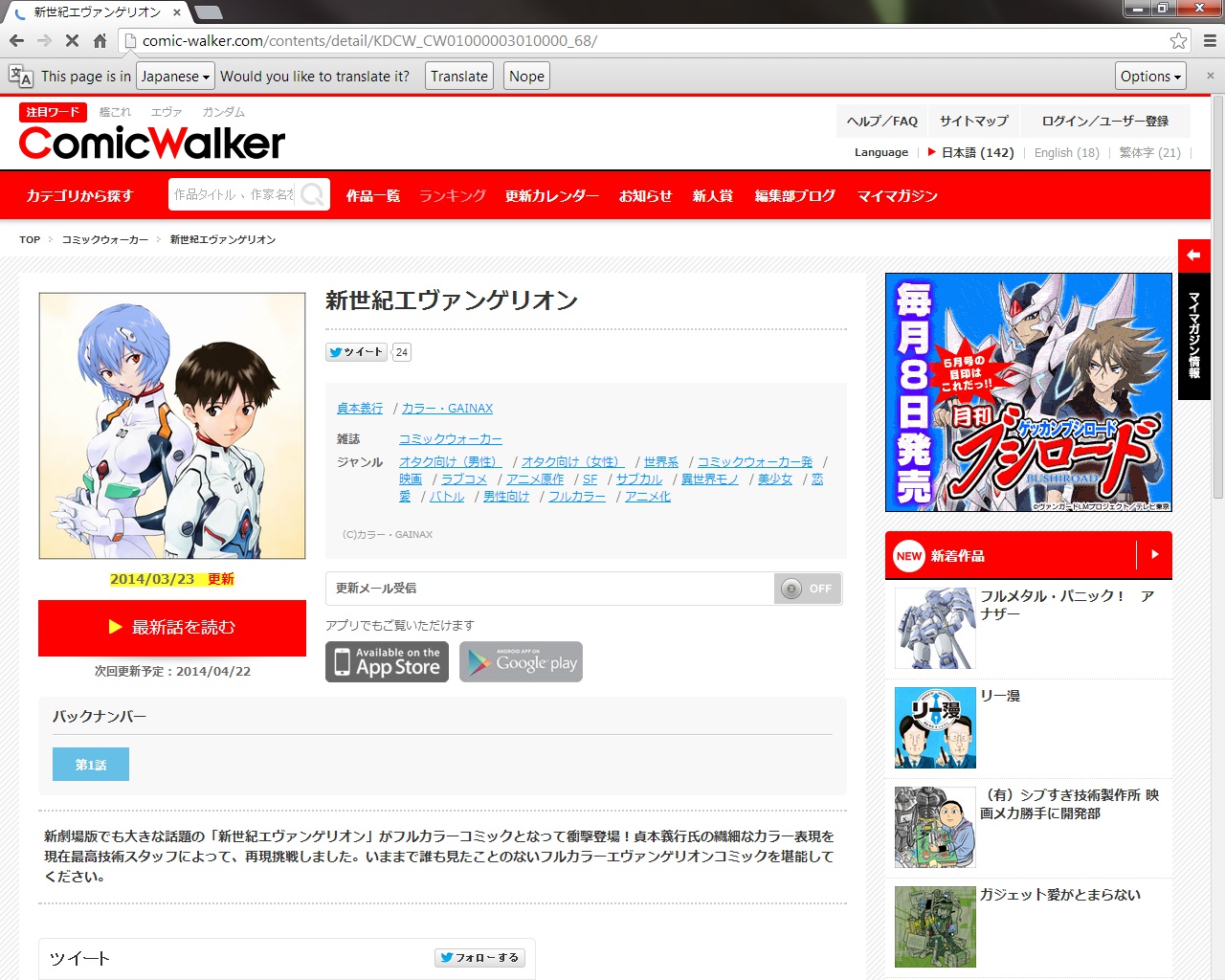The height and width of the screenshot is (980, 1225).
Task: Open the ランキング menu item
Action: pos(453,195)
